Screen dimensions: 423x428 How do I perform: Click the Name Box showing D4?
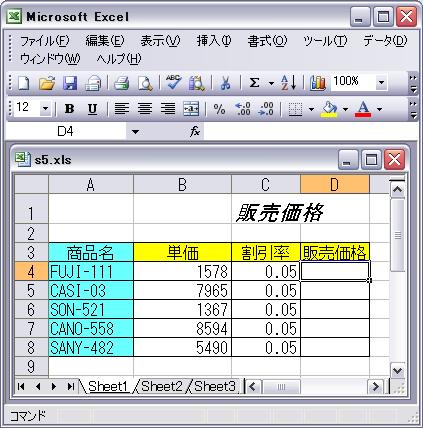[x=65, y=132]
